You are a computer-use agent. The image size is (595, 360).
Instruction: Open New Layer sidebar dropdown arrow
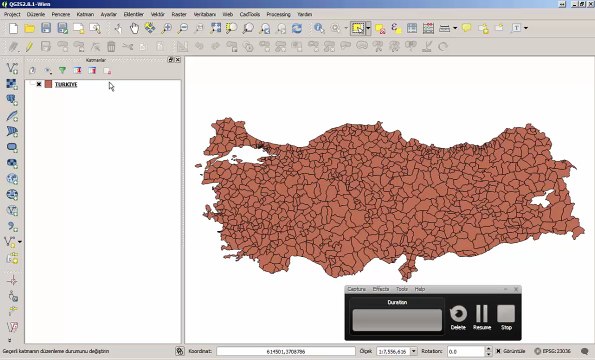point(20,242)
